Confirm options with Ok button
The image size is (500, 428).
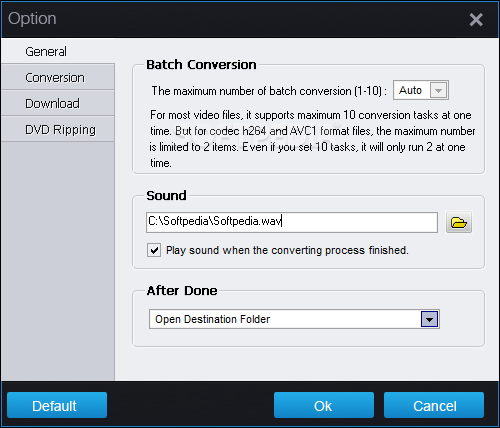(324, 405)
